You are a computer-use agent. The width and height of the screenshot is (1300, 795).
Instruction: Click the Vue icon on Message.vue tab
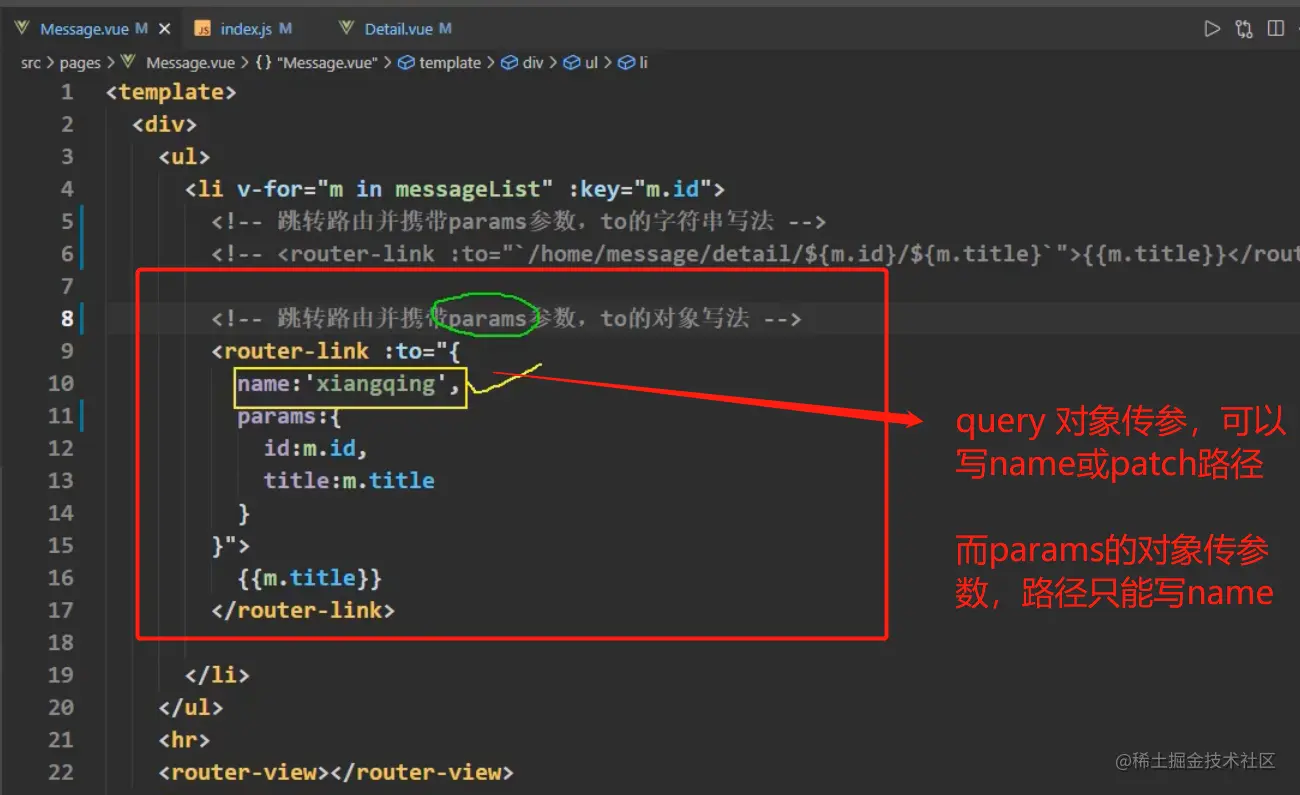tap(22, 29)
